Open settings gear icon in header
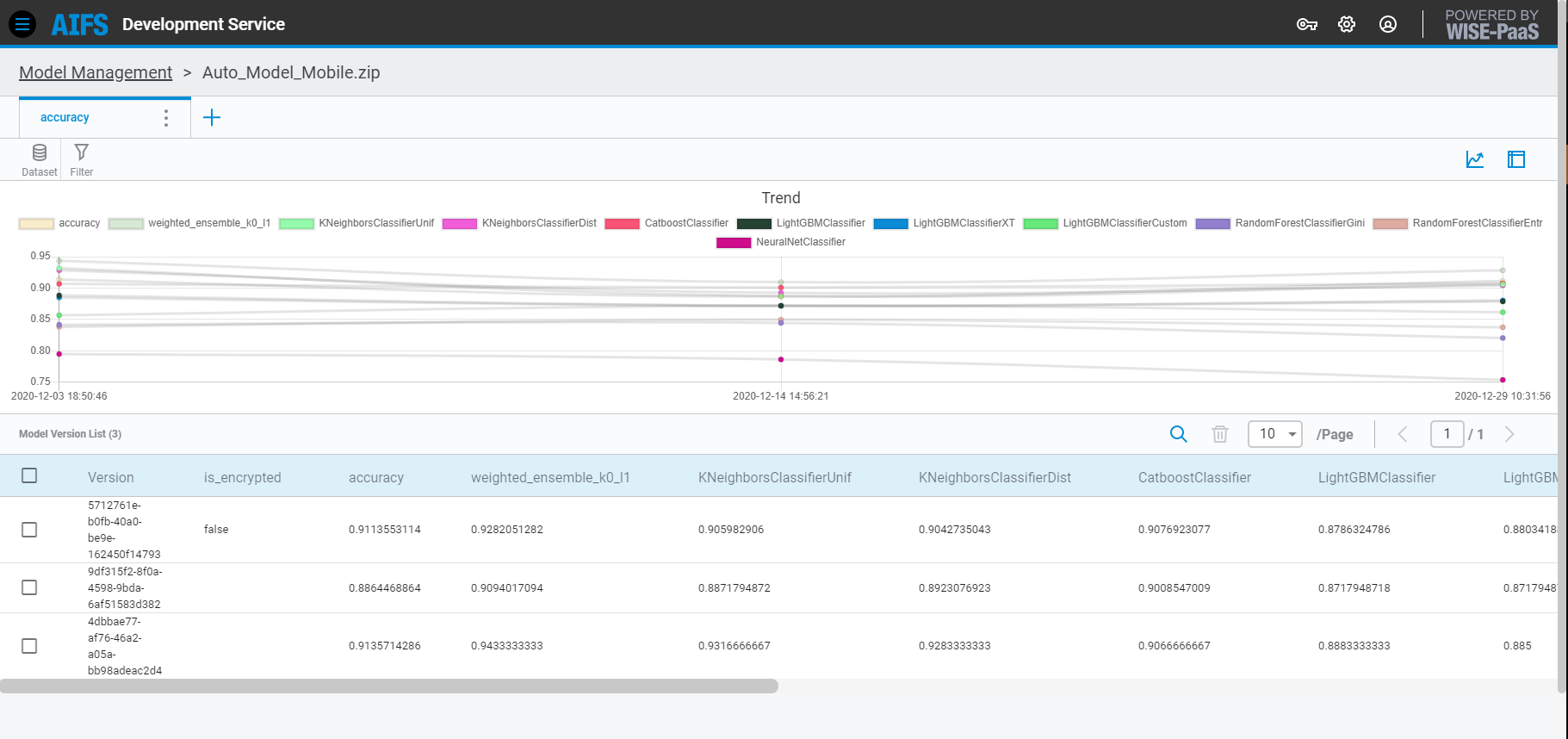 coord(1347,24)
